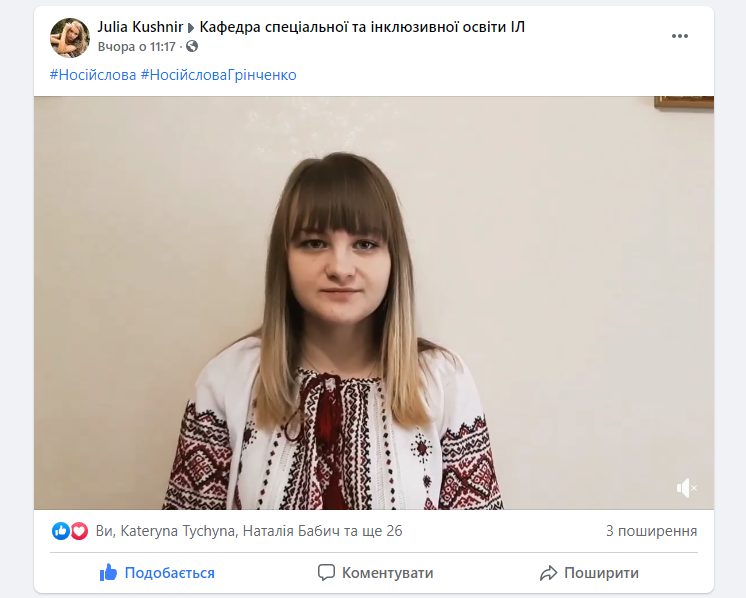Click Julia Kushnir's profile picture

click(70, 38)
